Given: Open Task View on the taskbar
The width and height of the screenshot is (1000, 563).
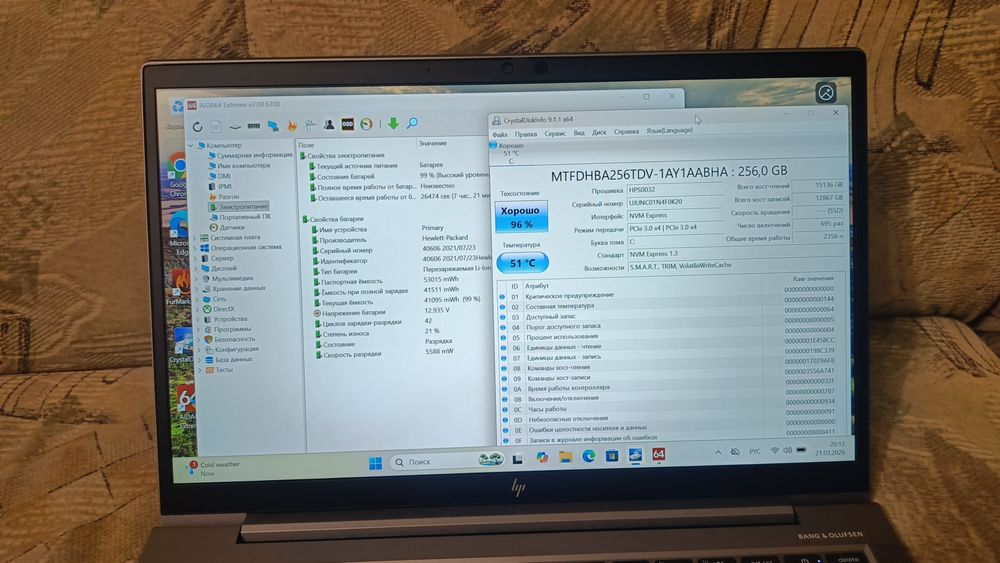Looking at the screenshot, I should click(518, 459).
